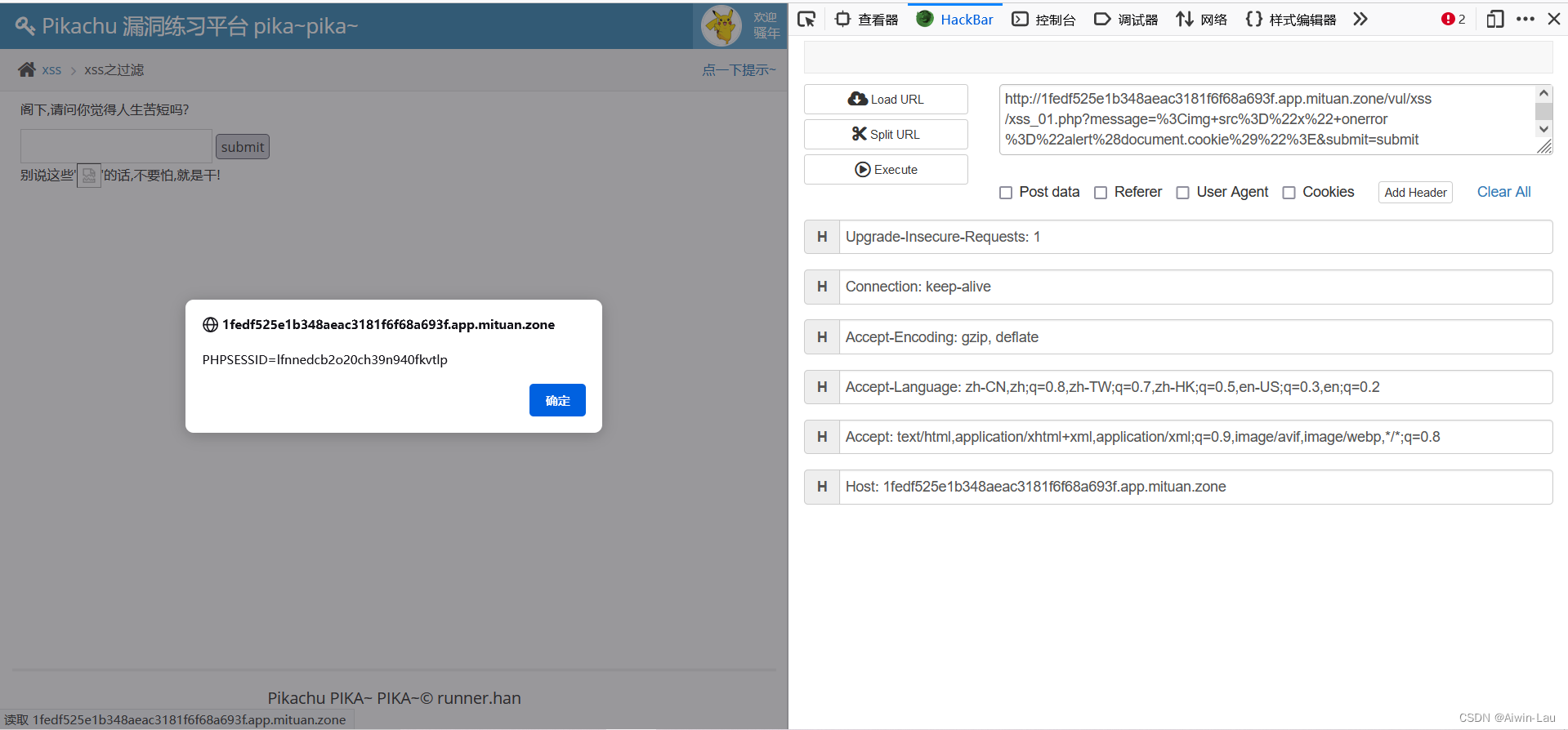Enable the Post data checkbox
1568x730 pixels.
[x=1006, y=193]
